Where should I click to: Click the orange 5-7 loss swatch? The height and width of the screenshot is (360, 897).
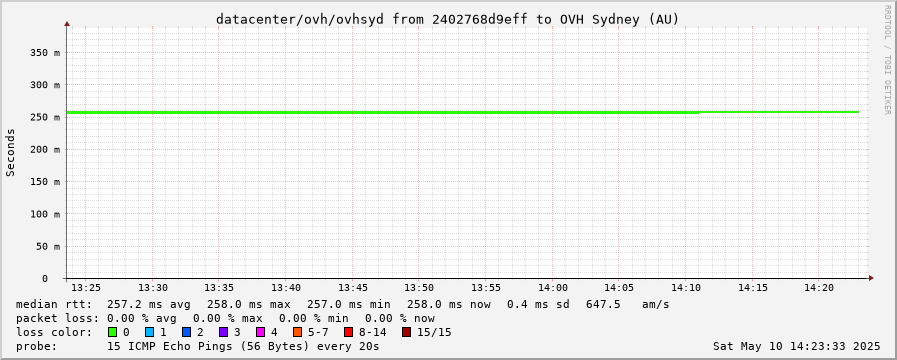click(x=297, y=332)
